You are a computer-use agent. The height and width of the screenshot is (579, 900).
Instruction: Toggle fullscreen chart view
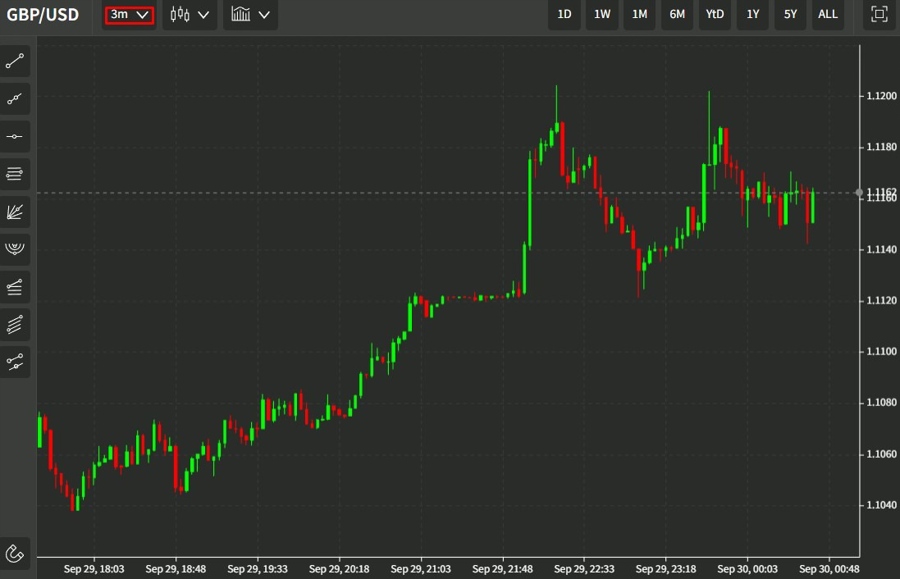tap(879, 14)
